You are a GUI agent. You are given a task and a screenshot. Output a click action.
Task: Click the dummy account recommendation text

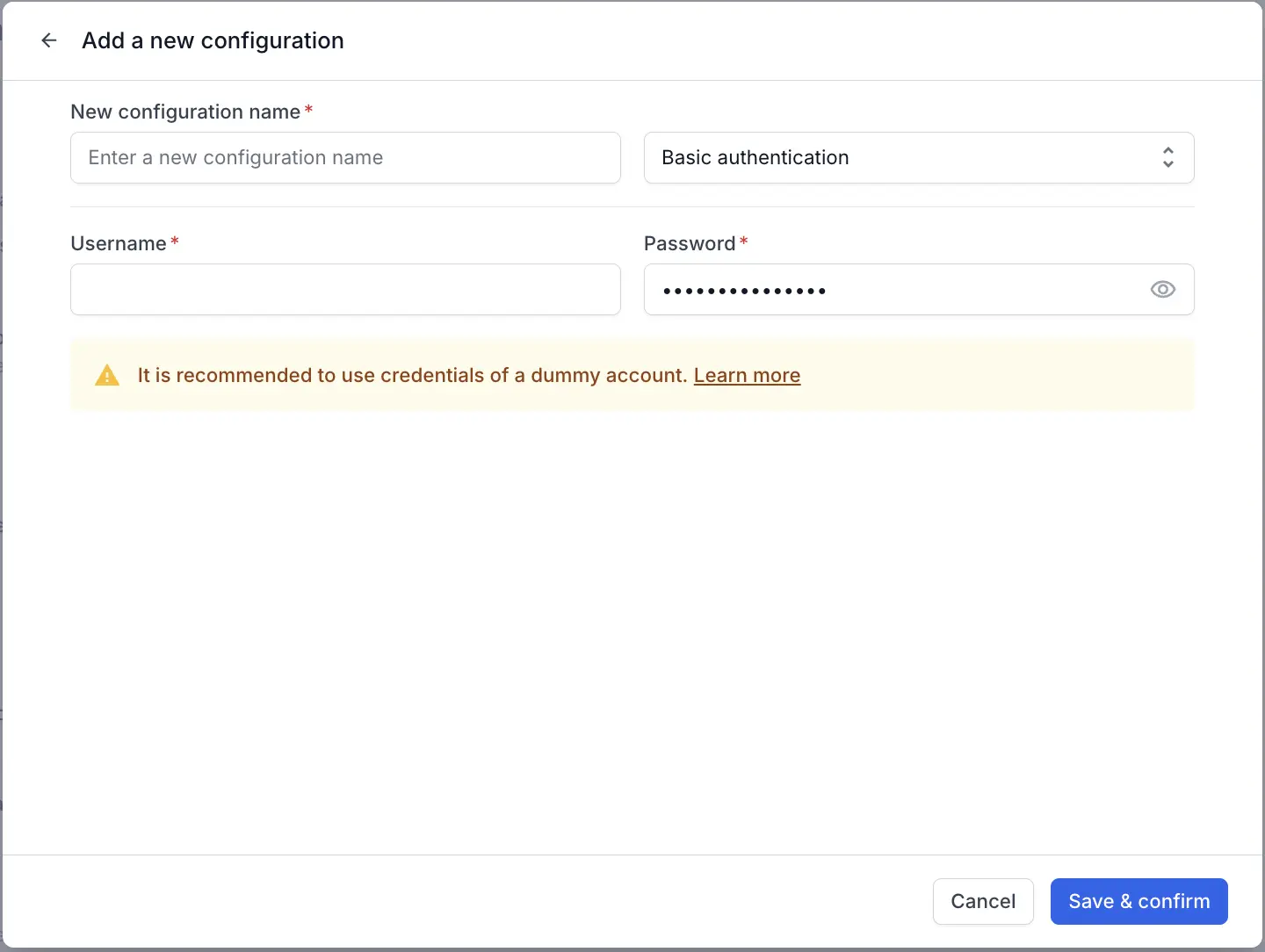tap(411, 376)
